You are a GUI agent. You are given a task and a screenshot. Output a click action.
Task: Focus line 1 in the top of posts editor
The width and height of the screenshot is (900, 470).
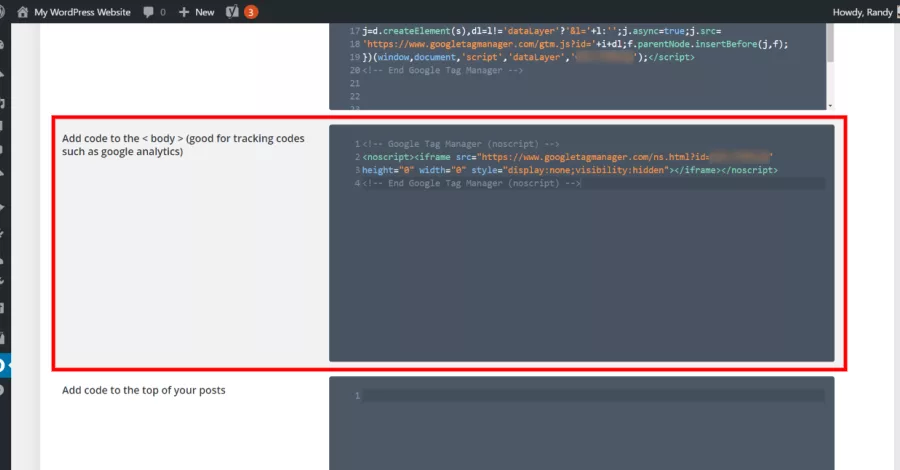pyautogui.click(x=593, y=395)
